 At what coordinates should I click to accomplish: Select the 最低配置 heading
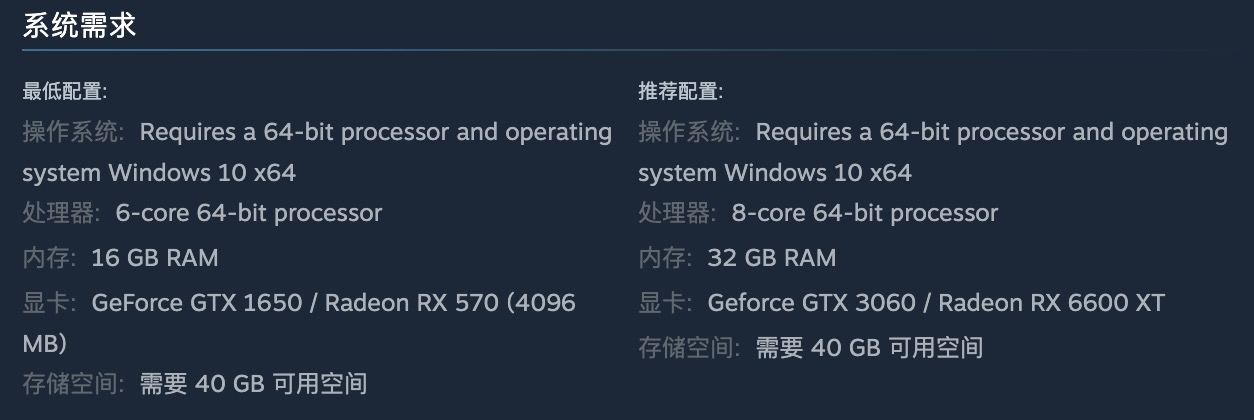(64, 92)
